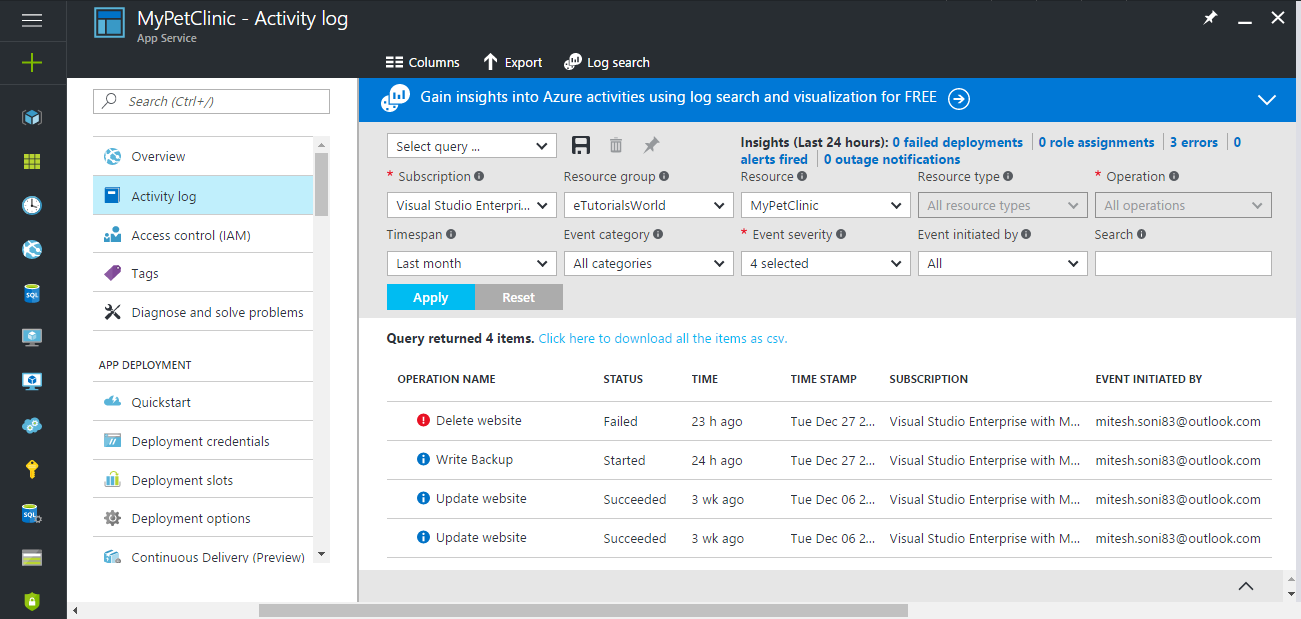1301x619 pixels.
Task: Click the OPERATION NAME column header
Action: pos(446,379)
